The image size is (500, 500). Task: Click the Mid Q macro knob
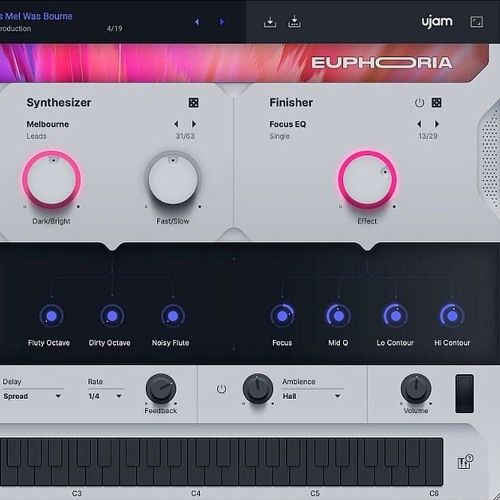click(339, 316)
